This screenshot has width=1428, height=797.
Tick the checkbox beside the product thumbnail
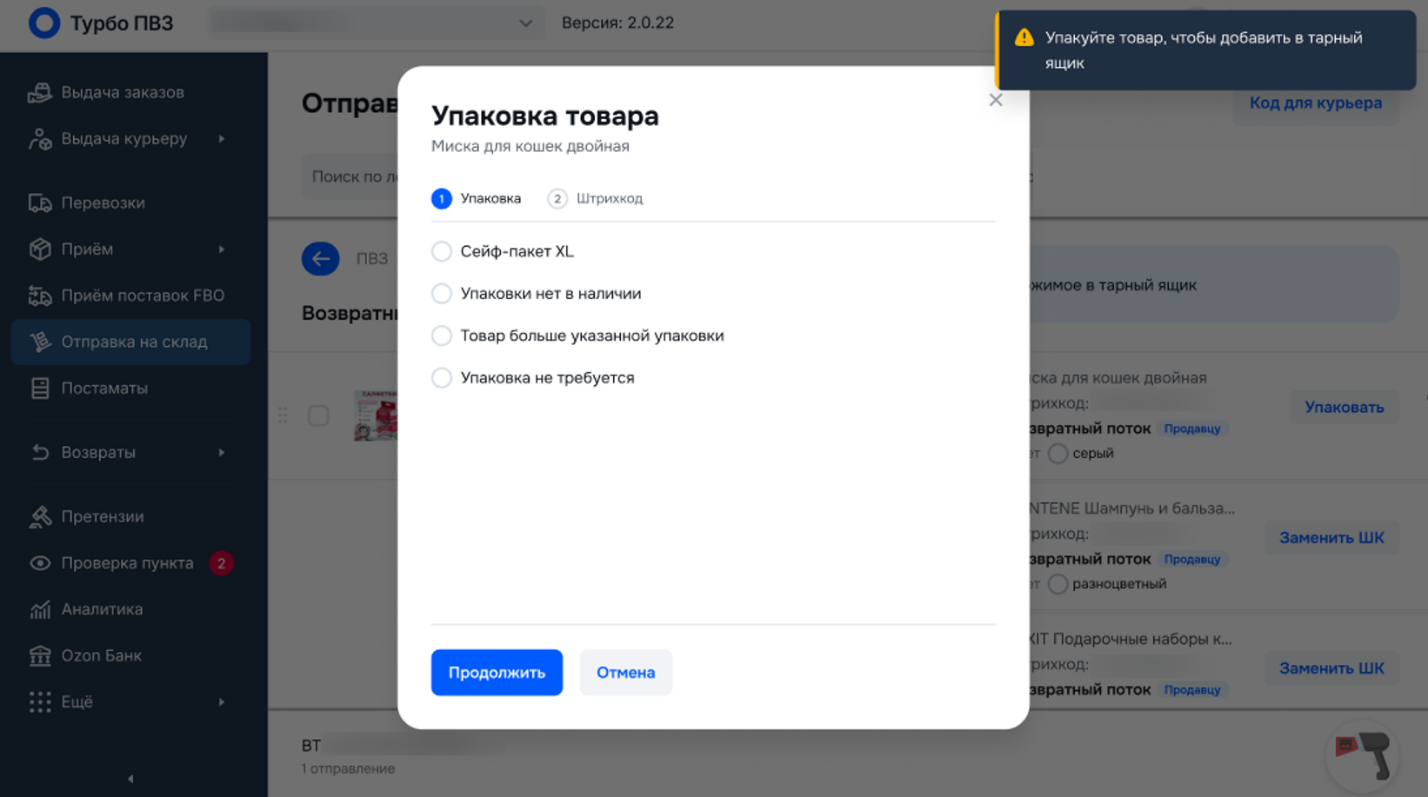click(x=318, y=415)
